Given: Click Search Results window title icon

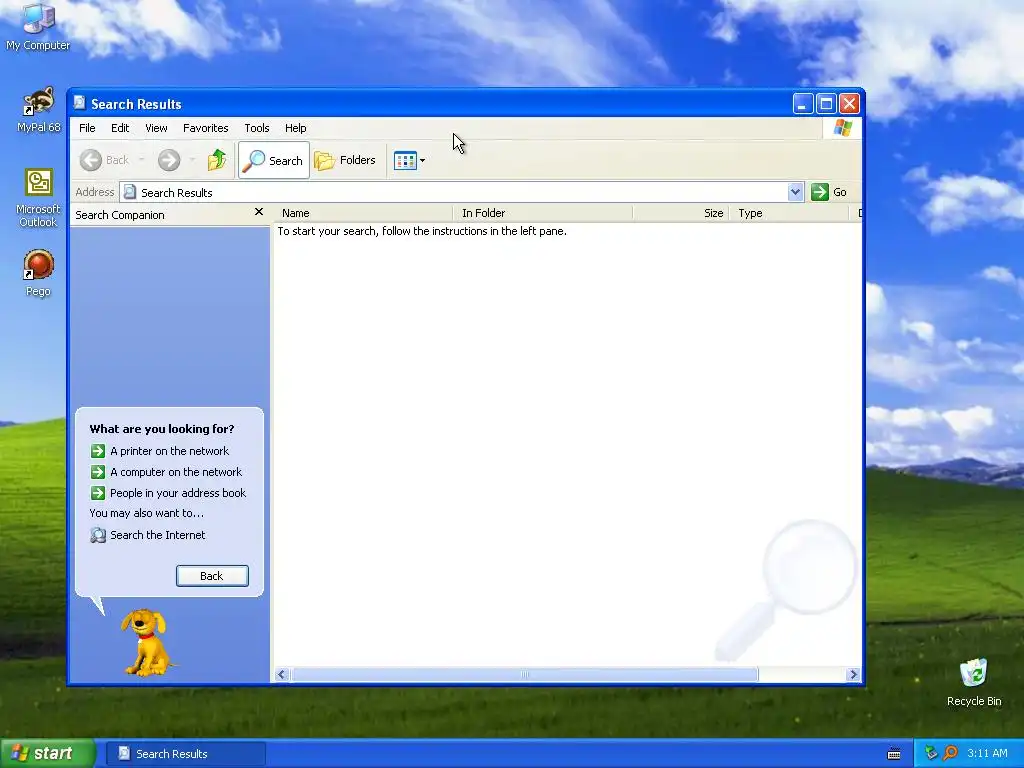Looking at the screenshot, I should (x=80, y=103).
